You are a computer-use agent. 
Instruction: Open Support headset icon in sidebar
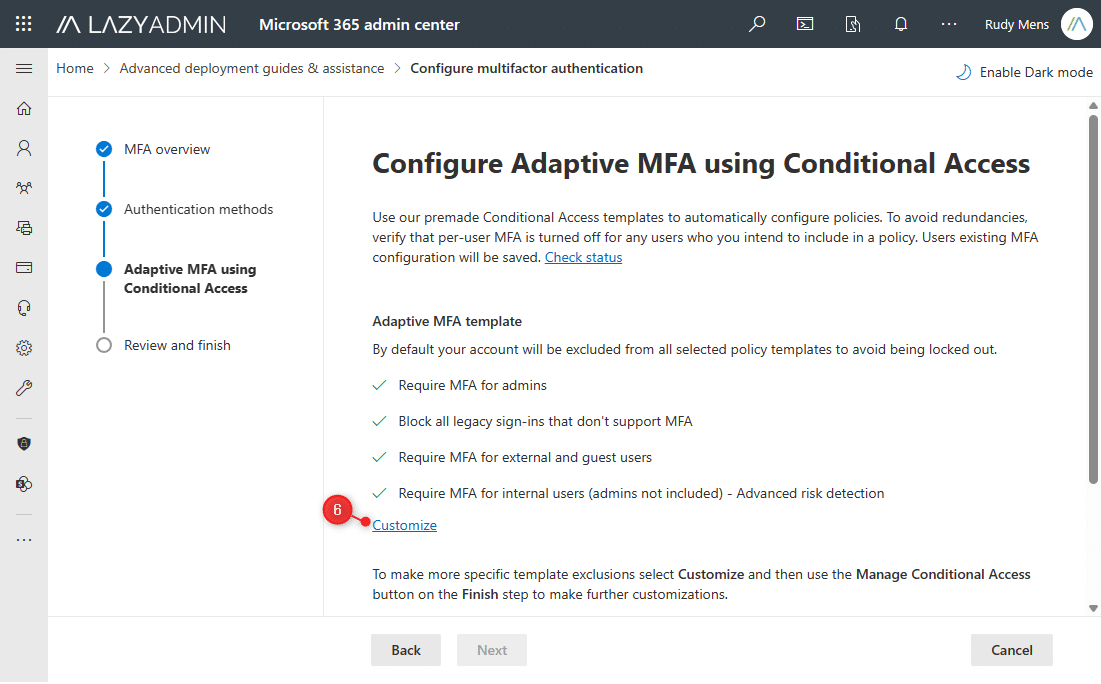coord(24,308)
